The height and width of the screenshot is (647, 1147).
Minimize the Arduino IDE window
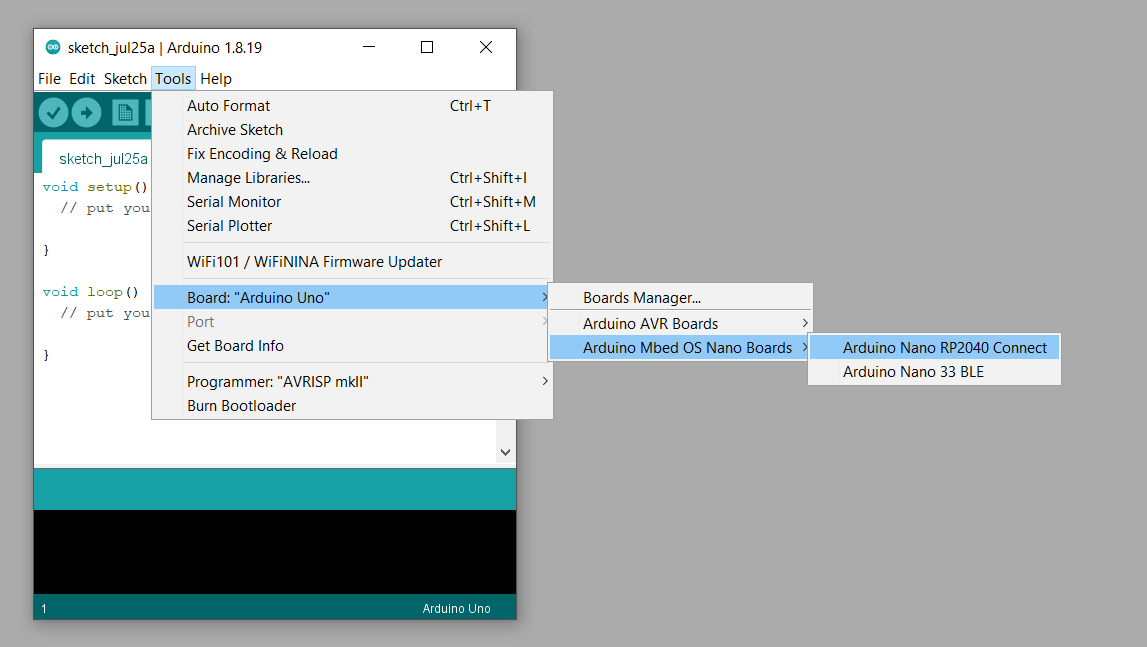click(369, 47)
